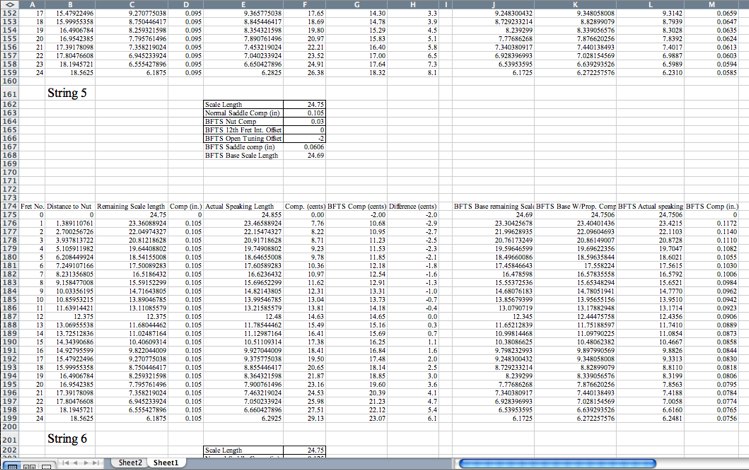Select the Sheet1 tab

click(166, 462)
